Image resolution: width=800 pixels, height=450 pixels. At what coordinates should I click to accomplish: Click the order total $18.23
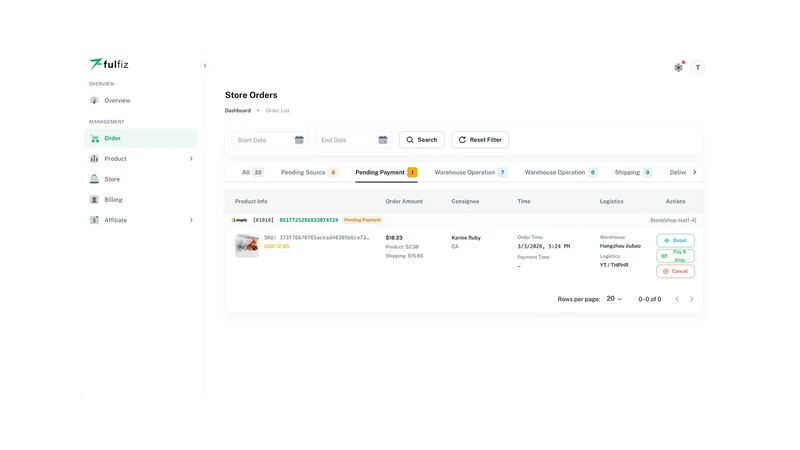394,238
